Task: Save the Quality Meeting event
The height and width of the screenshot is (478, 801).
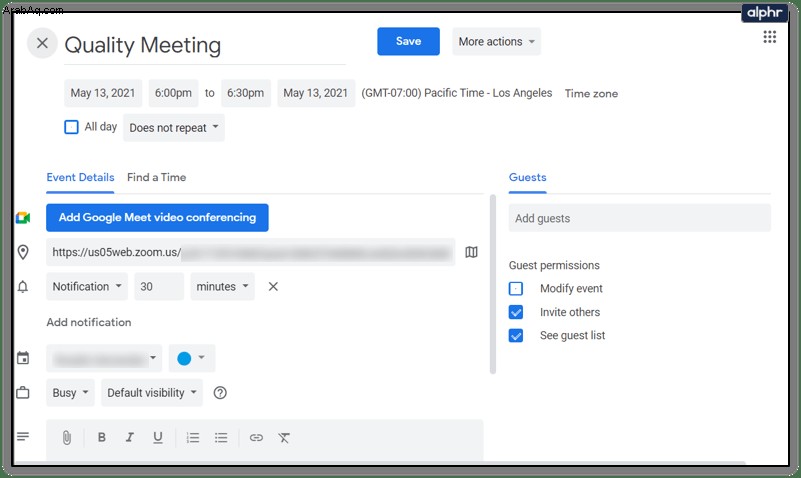Action: click(x=408, y=41)
